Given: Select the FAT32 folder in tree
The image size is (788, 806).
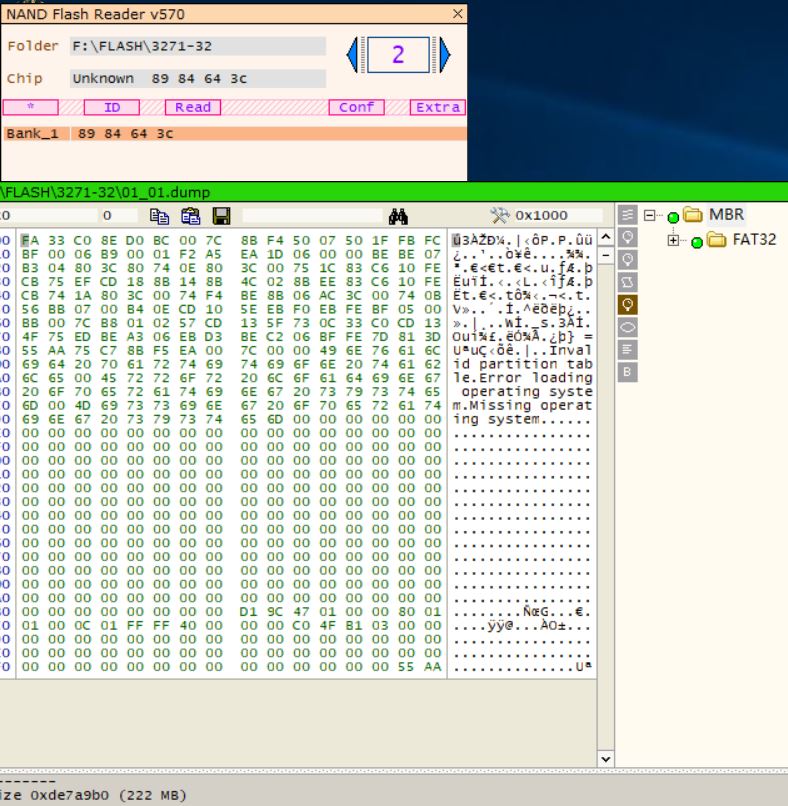Looking at the screenshot, I should [751, 239].
